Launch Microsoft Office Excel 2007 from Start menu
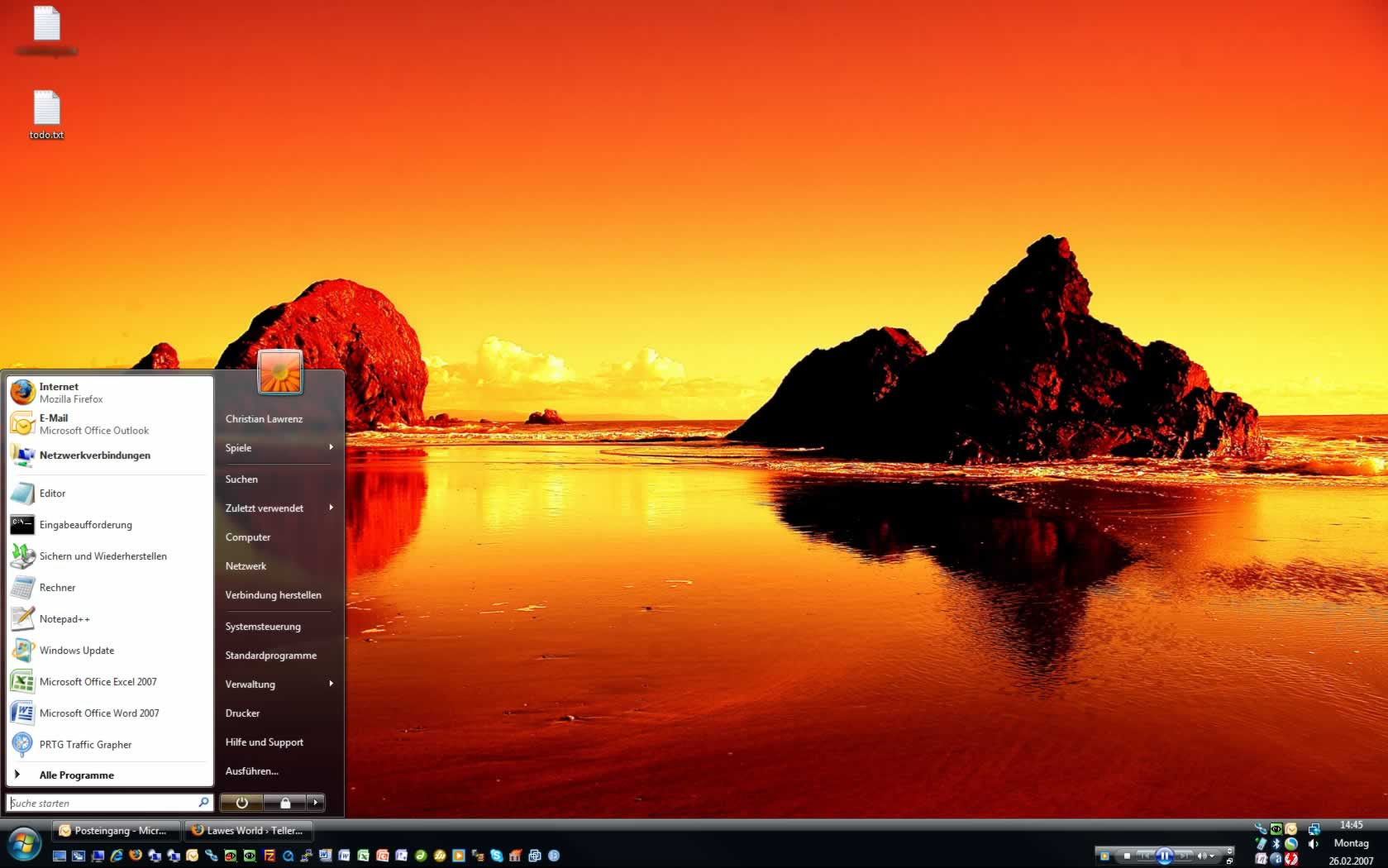 (x=98, y=681)
